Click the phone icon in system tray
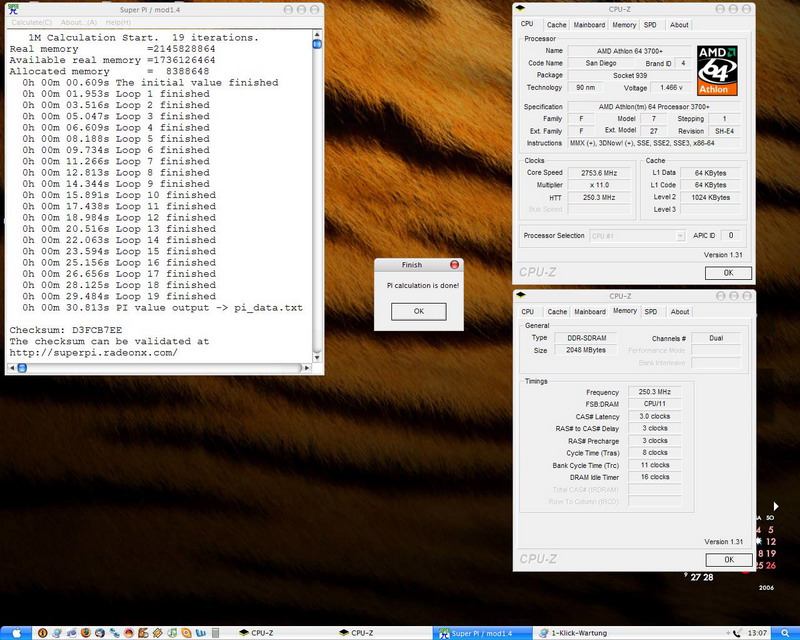800x640 pixels. coord(737,633)
